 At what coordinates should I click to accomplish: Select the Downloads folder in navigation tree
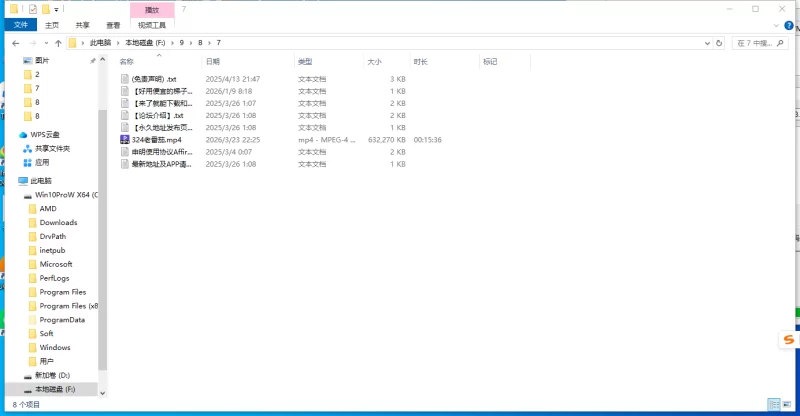(58, 222)
